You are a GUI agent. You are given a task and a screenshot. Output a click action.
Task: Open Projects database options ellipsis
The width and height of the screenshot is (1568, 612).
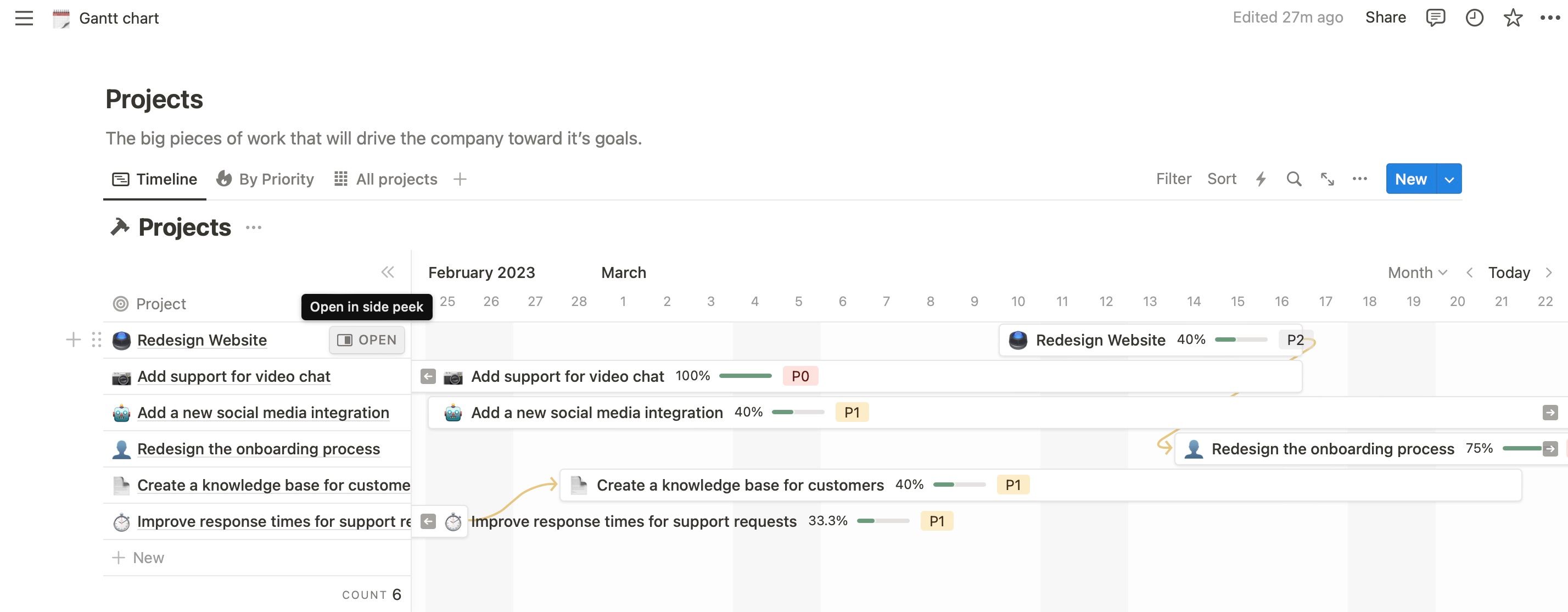[x=253, y=228]
